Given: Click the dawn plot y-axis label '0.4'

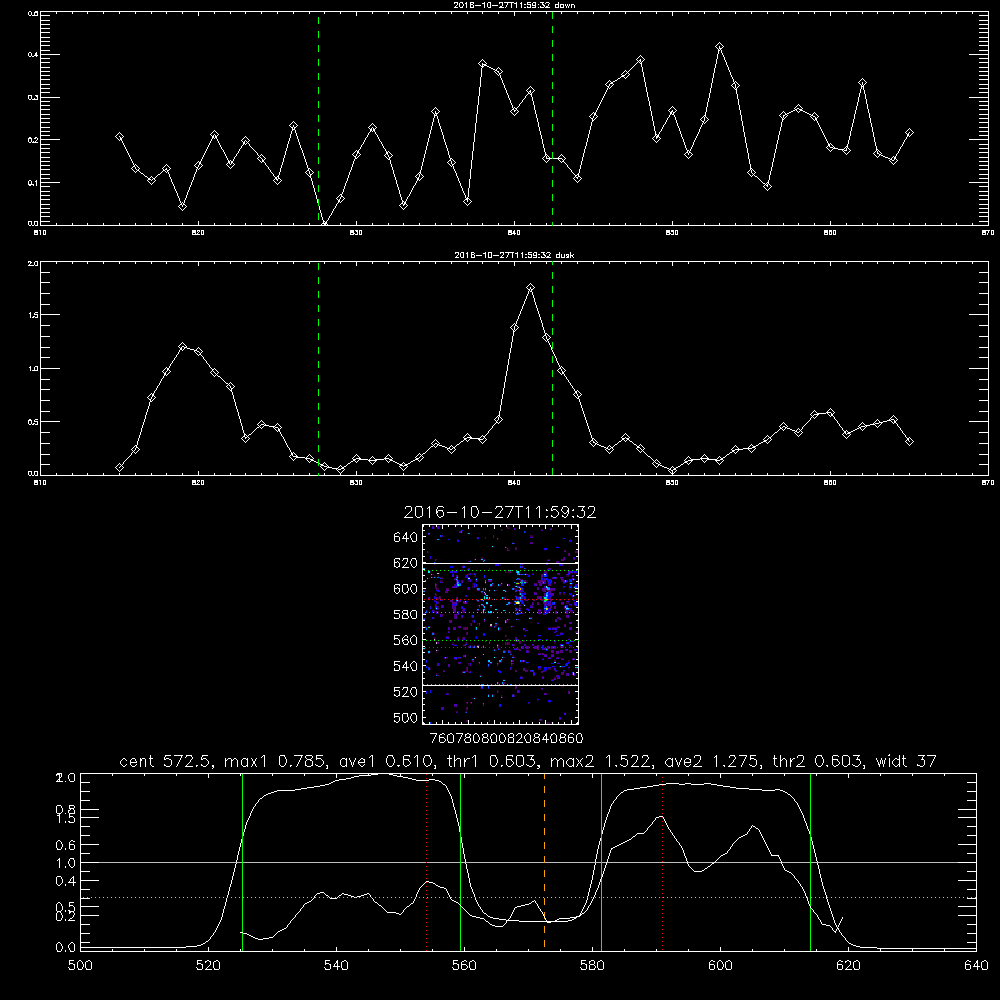Looking at the screenshot, I should pos(33,55).
